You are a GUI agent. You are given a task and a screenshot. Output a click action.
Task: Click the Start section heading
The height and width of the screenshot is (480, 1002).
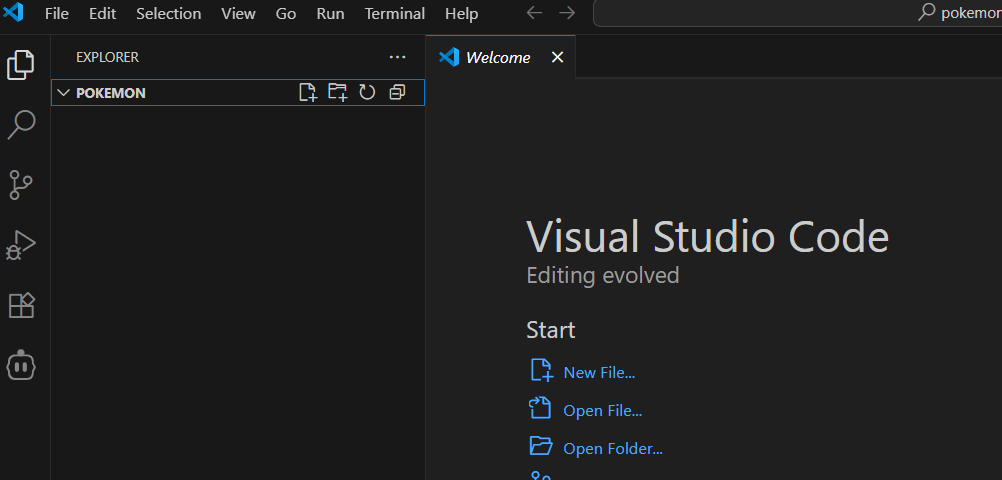coord(551,330)
